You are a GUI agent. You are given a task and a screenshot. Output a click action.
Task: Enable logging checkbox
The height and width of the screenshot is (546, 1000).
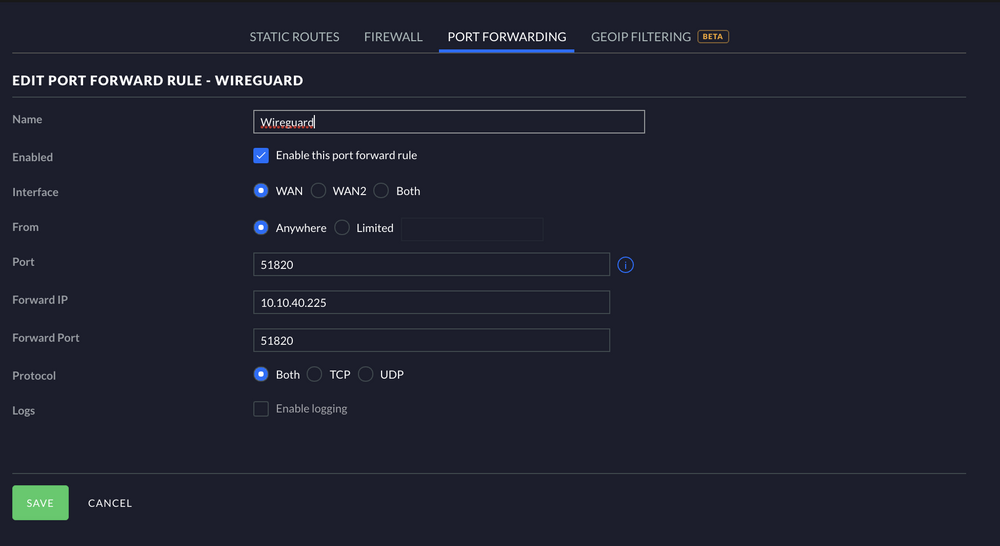261,409
